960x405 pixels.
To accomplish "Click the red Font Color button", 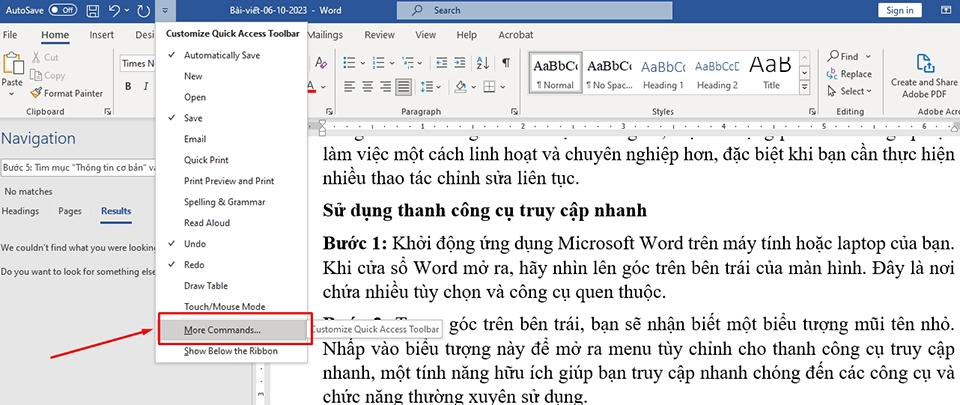I will [312, 86].
